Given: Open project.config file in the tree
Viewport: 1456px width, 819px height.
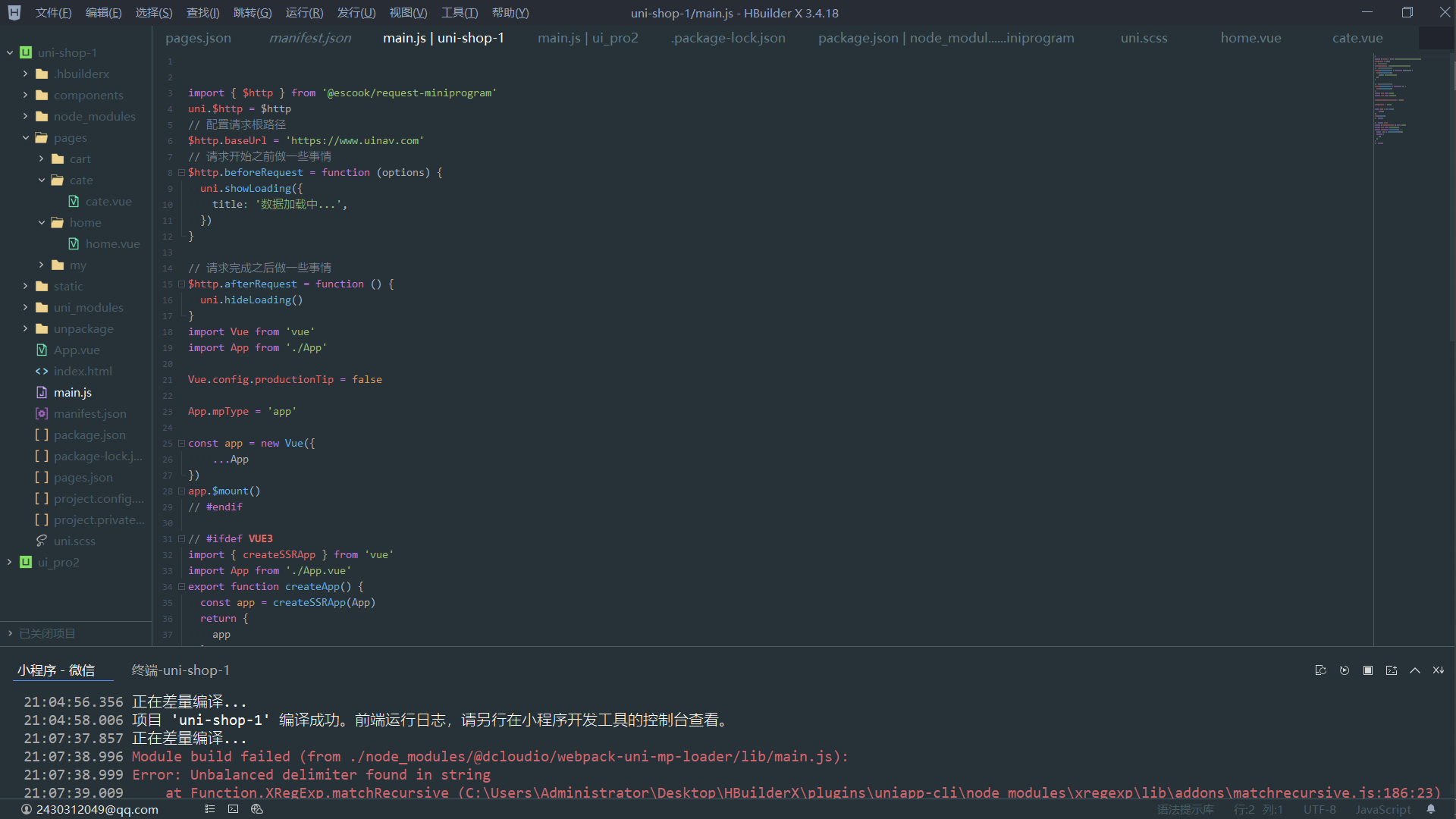Looking at the screenshot, I should coord(99,498).
